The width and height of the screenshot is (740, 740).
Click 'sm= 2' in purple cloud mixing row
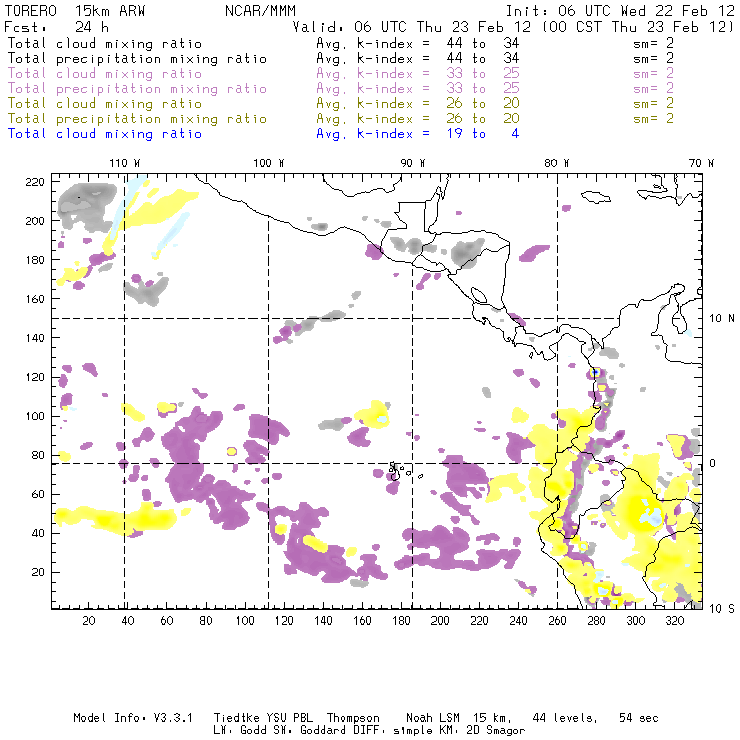click(x=653, y=74)
